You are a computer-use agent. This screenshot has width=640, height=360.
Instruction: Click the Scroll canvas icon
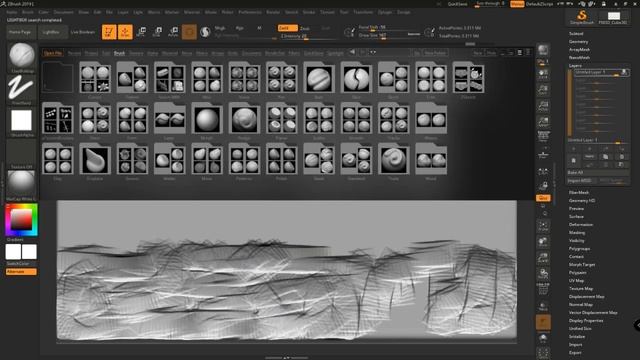click(x=543, y=74)
